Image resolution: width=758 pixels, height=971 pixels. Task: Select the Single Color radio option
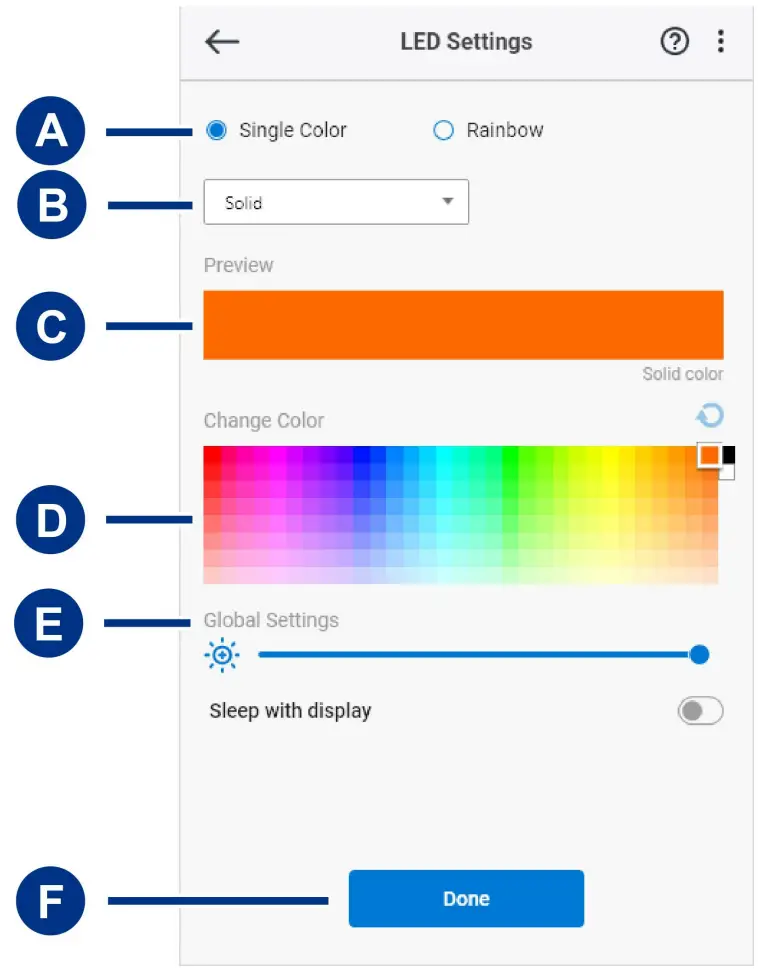pyautogui.click(x=216, y=130)
